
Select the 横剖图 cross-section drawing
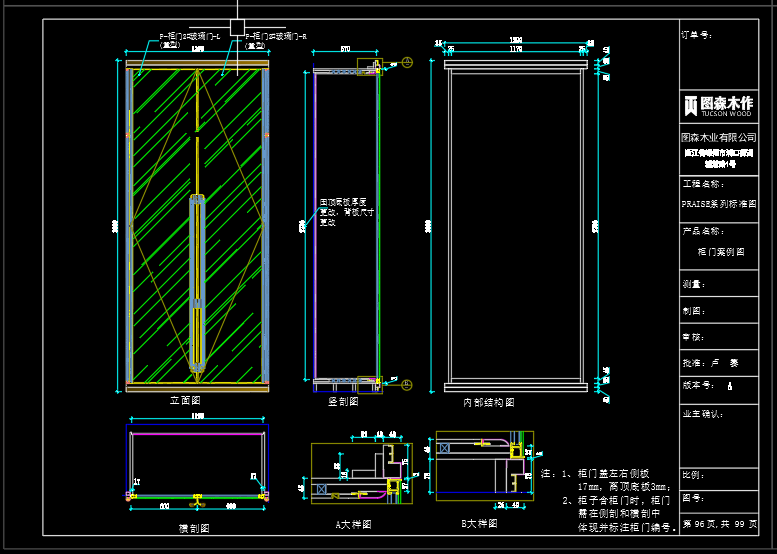[x=197, y=460]
